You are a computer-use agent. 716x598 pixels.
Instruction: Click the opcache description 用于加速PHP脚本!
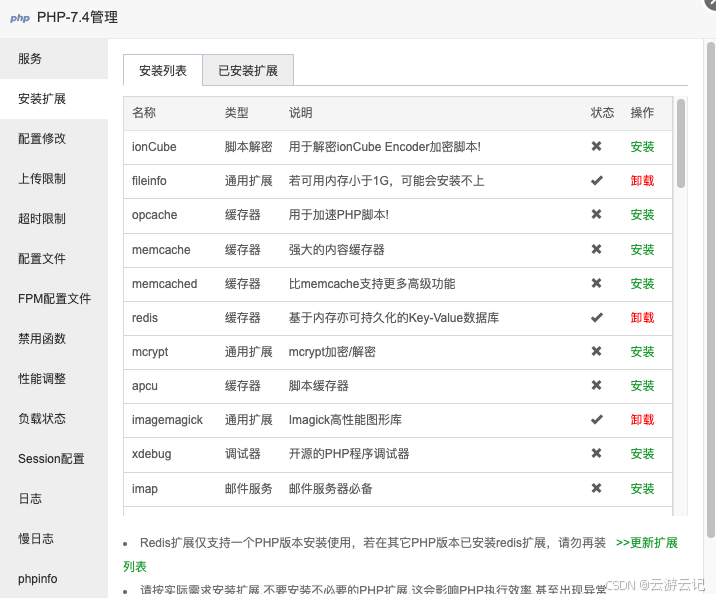(x=338, y=215)
